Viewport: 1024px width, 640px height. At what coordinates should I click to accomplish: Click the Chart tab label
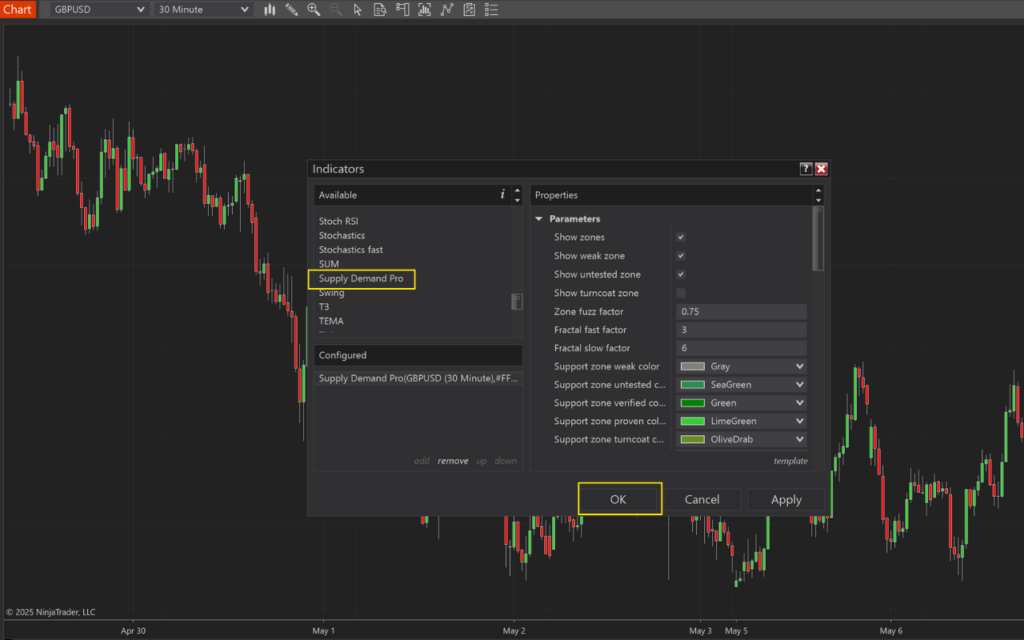click(x=18, y=10)
